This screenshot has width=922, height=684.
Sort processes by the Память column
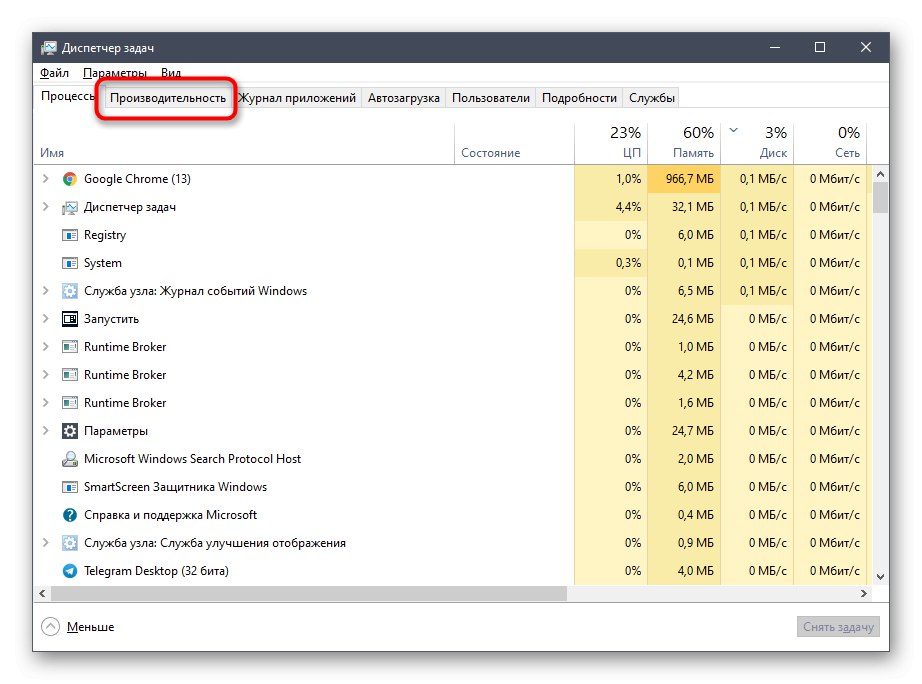[x=684, y=143]
